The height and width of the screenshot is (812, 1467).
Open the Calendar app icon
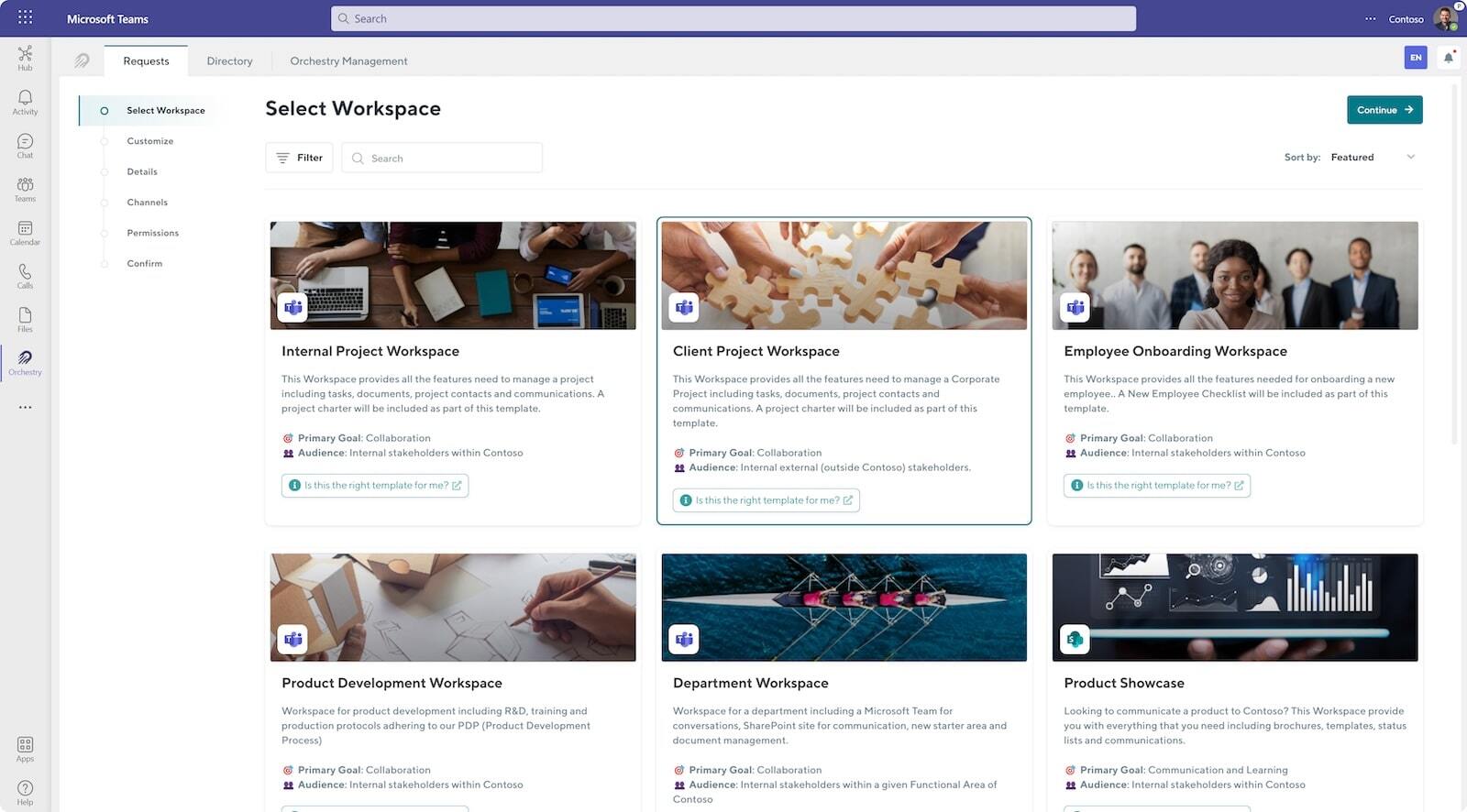pos(25,232)
